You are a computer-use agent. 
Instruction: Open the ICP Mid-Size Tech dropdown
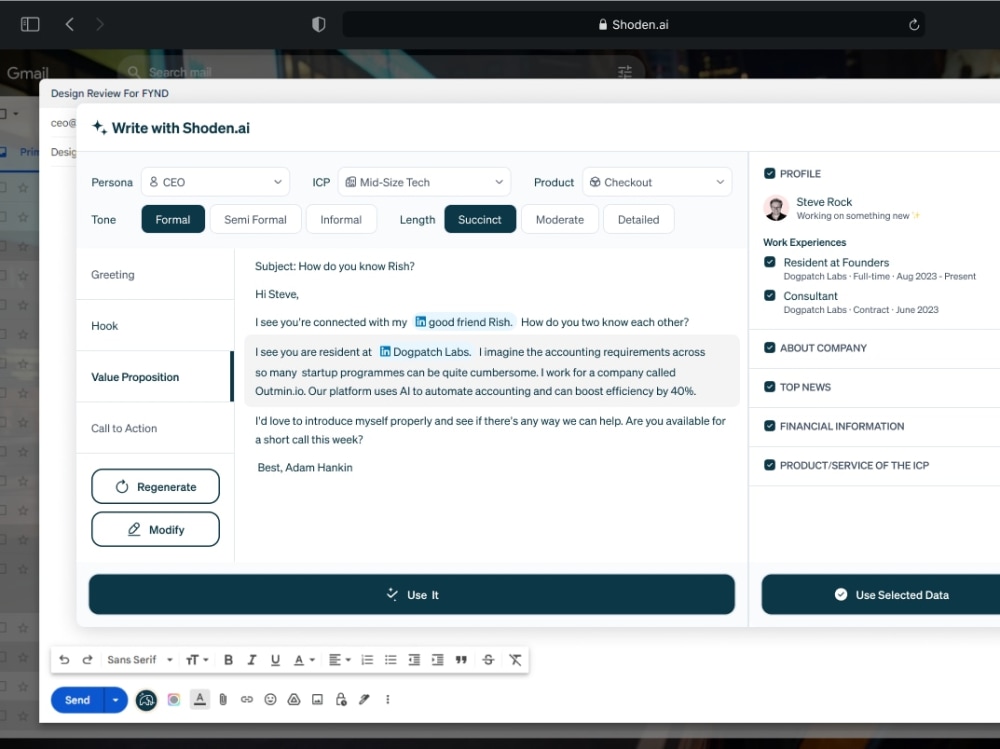click(x=424, y=182)
